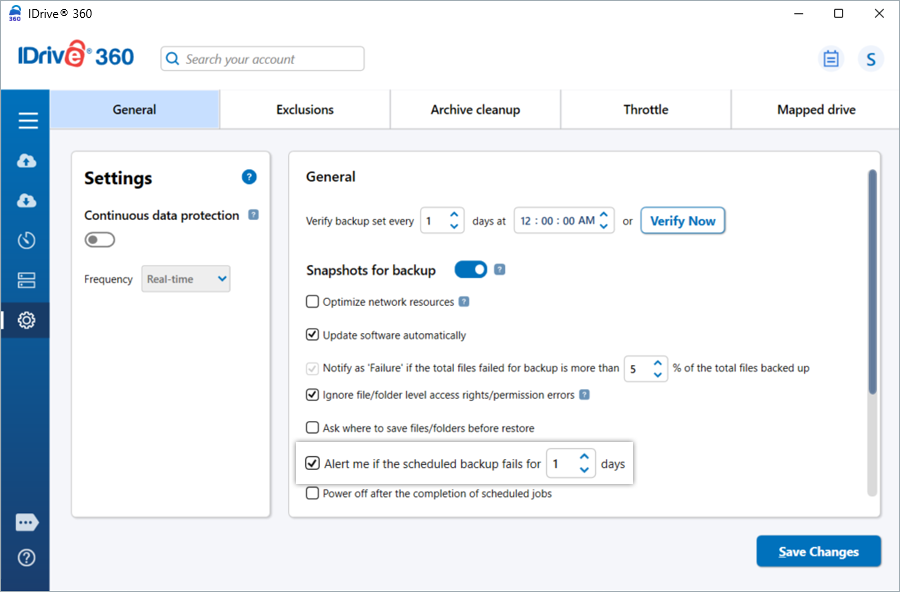
Task: Turn off Snapshots for backup toggle
Action: (x=471, y=269)
